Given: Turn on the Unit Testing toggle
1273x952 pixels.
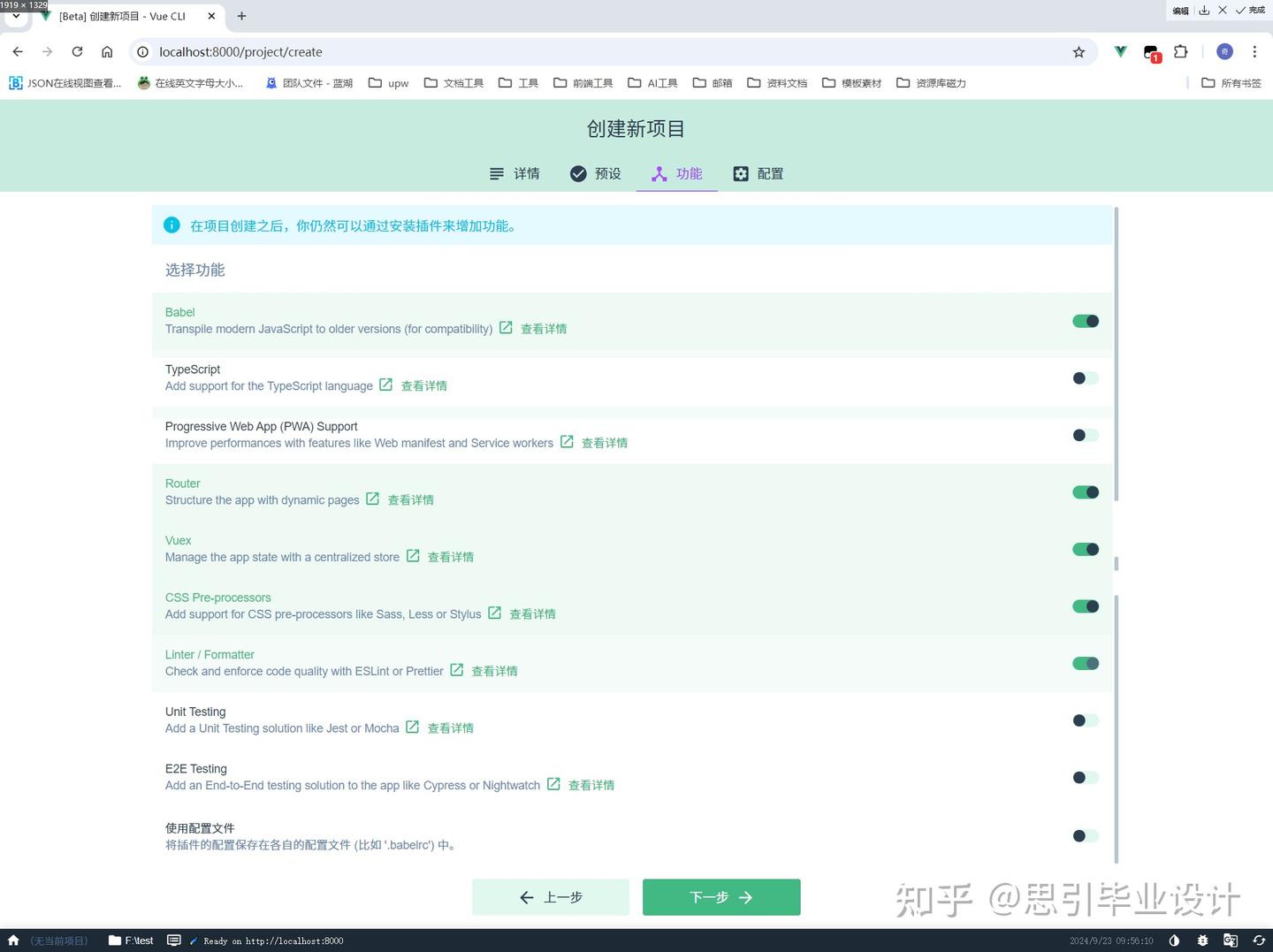Looking at the screenshot, I should tap(1086, 720).
